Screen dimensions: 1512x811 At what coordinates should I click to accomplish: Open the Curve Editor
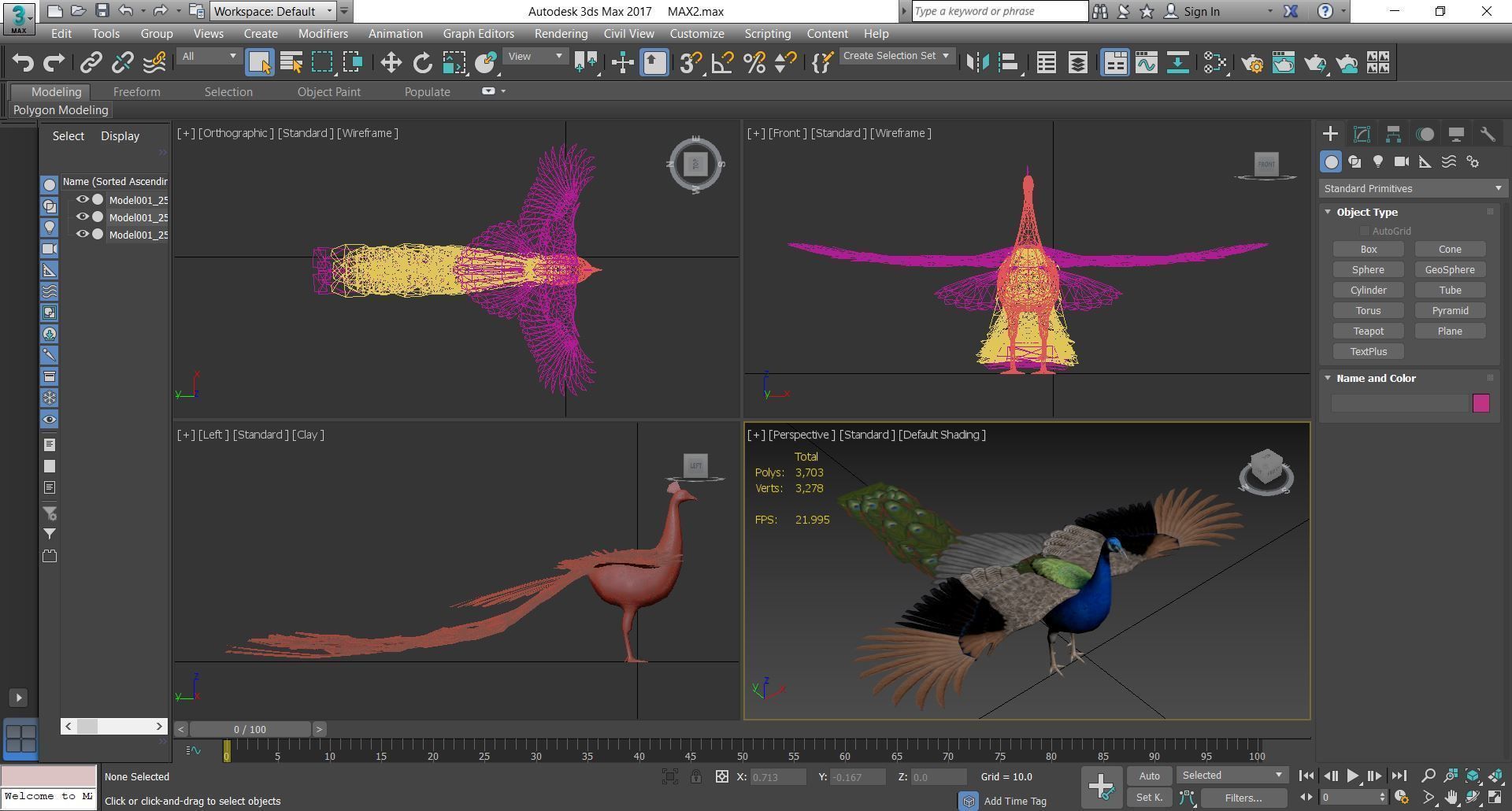click(1147, 62)
